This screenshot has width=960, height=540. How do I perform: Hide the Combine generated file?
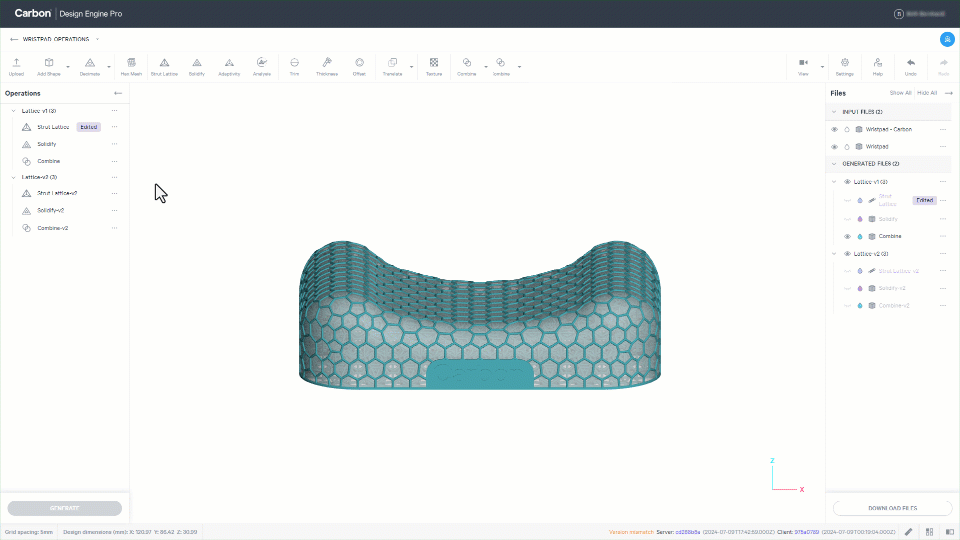[848, 236]
